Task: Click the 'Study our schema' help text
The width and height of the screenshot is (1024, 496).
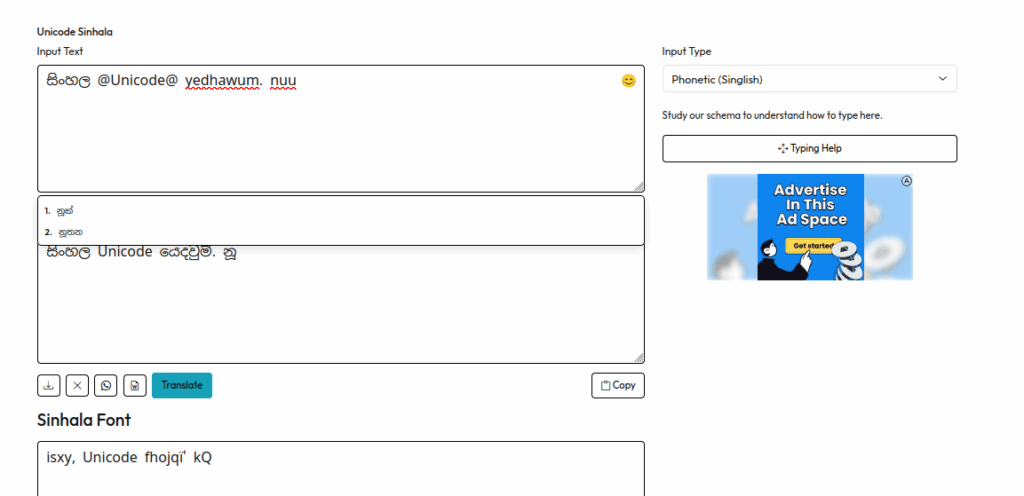Action: [x=772, y=116]
